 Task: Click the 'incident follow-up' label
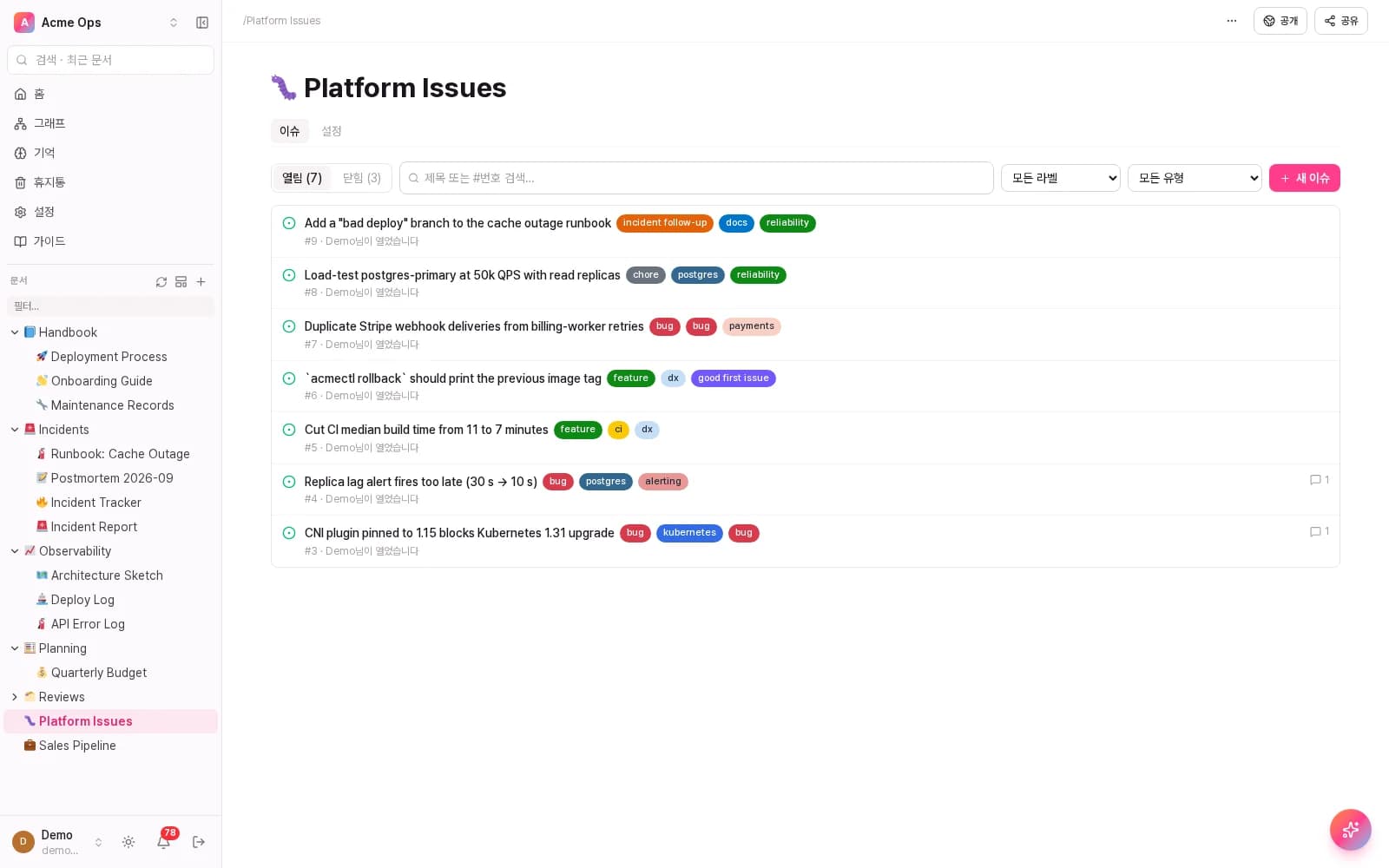pyautogui.click(x=665, y=223)
